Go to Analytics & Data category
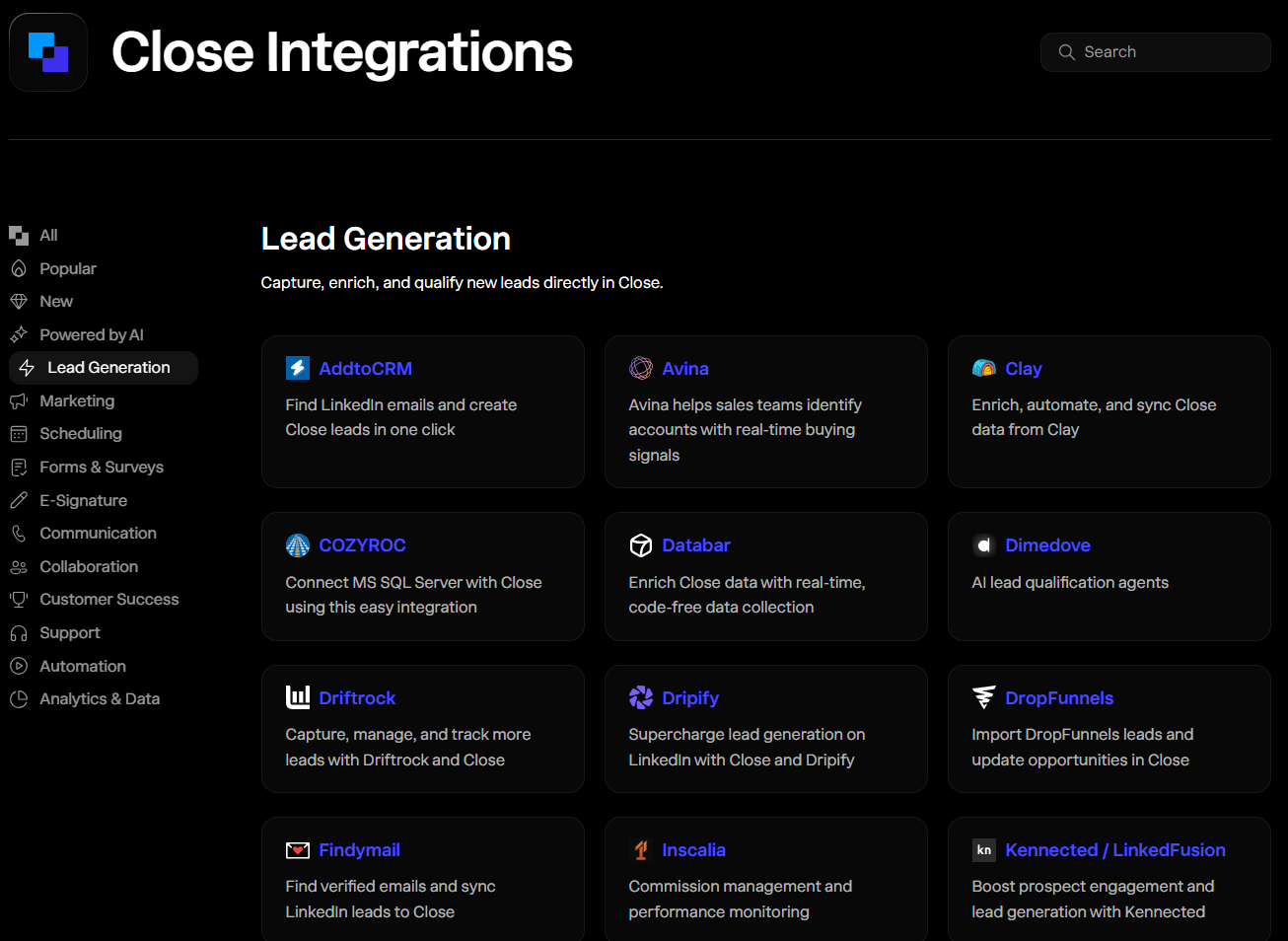The height and width of the screenshot is (941, 1288). point(100,699)
